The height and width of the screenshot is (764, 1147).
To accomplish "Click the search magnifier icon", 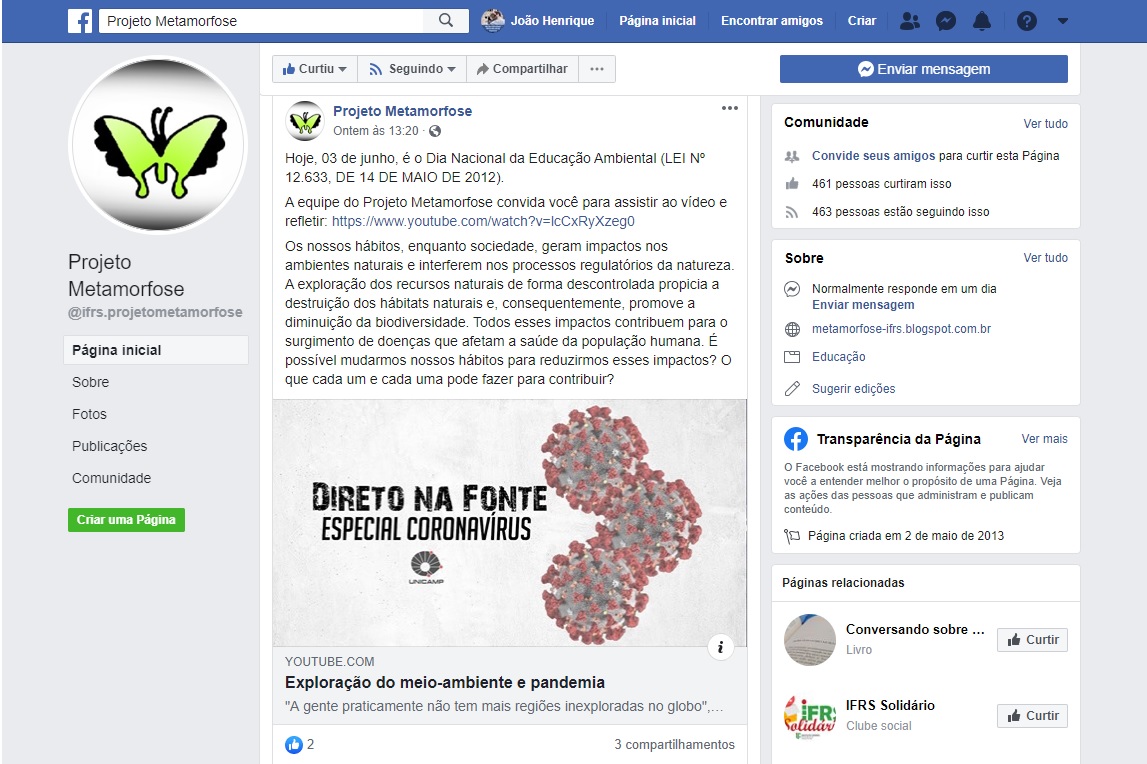I will [445, 20].
